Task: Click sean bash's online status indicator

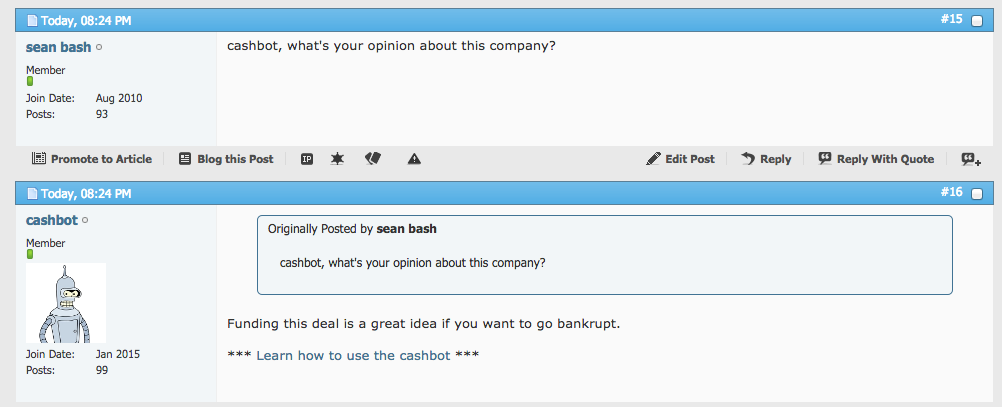Action: (99, 47)
